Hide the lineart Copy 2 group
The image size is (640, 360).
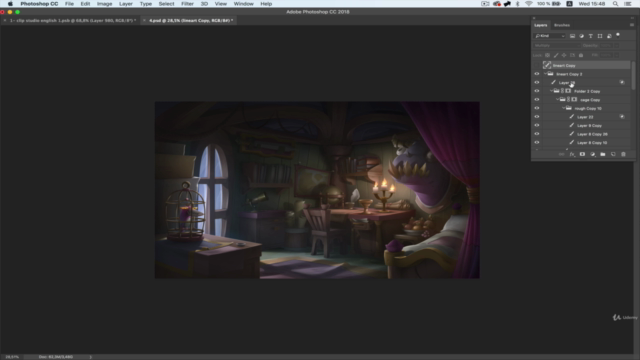[537, 74]
